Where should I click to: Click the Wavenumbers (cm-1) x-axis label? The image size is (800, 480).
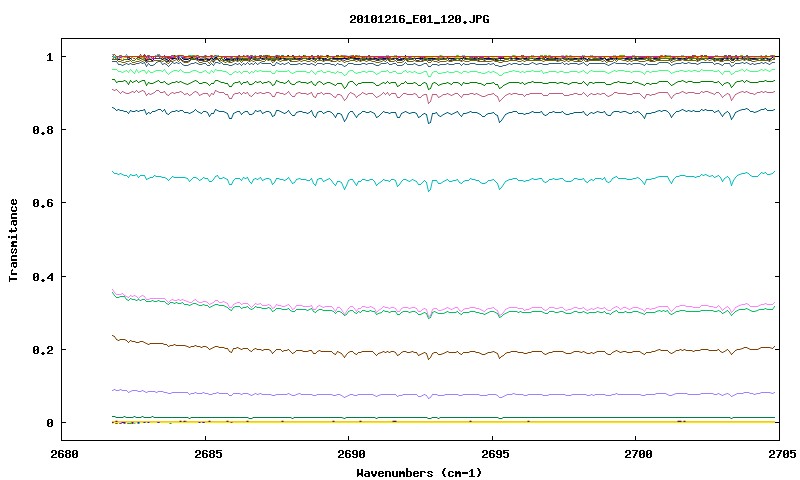coord(419,472)
